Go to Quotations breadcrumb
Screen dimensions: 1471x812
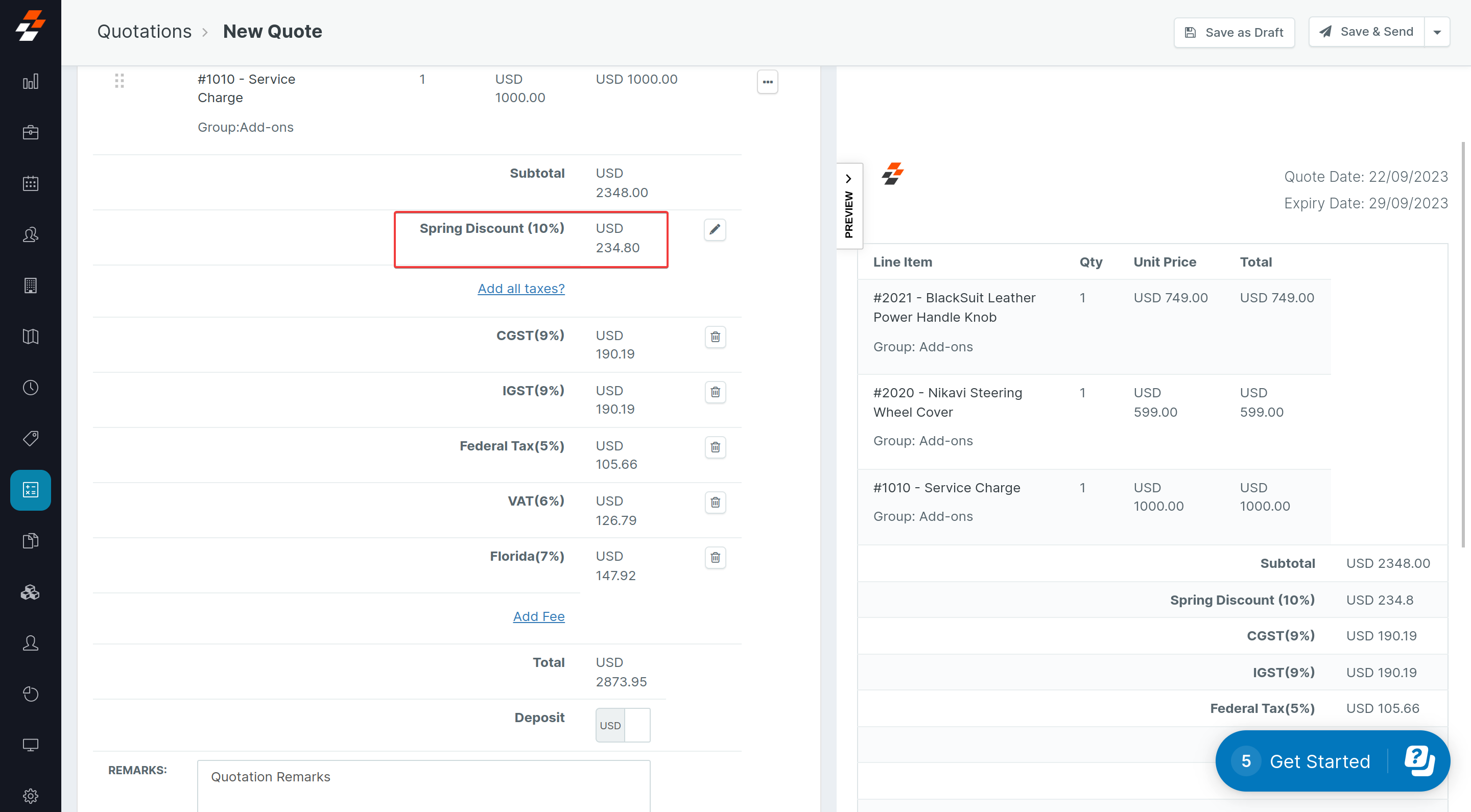click(x=144, y=31)
